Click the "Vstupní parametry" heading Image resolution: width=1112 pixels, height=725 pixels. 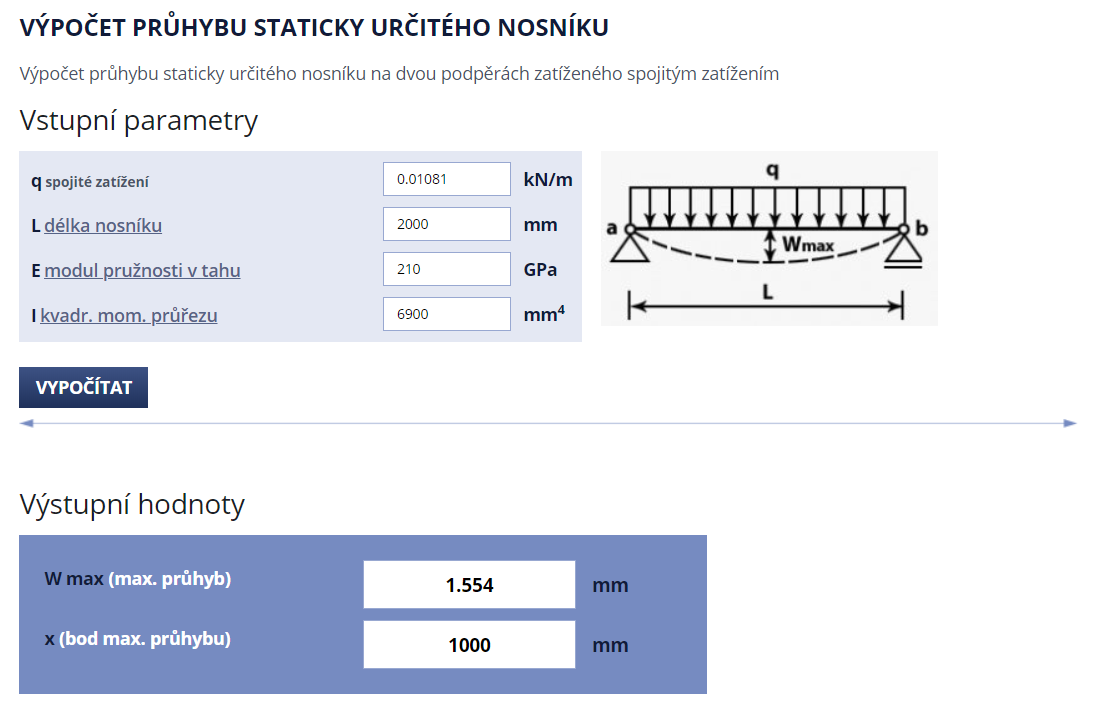point(139,121)
